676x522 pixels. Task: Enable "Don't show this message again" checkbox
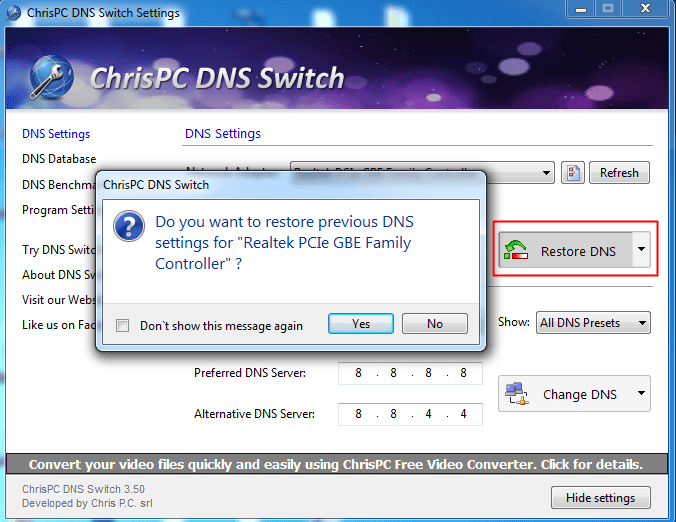tap(123, 325)
